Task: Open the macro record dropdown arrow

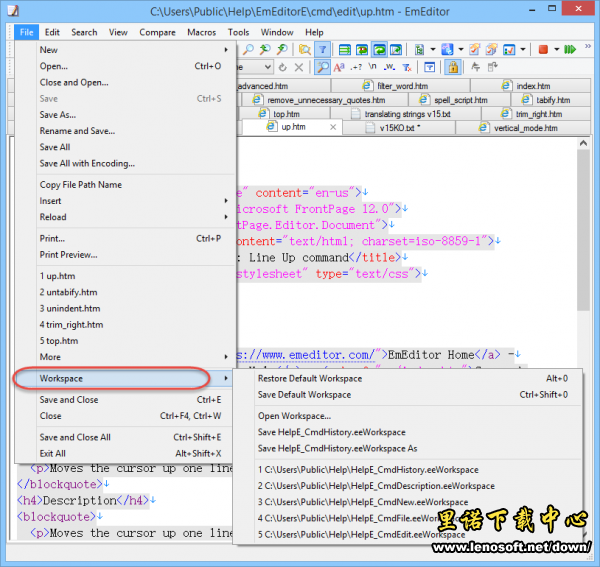Action: tap(557, 49)
